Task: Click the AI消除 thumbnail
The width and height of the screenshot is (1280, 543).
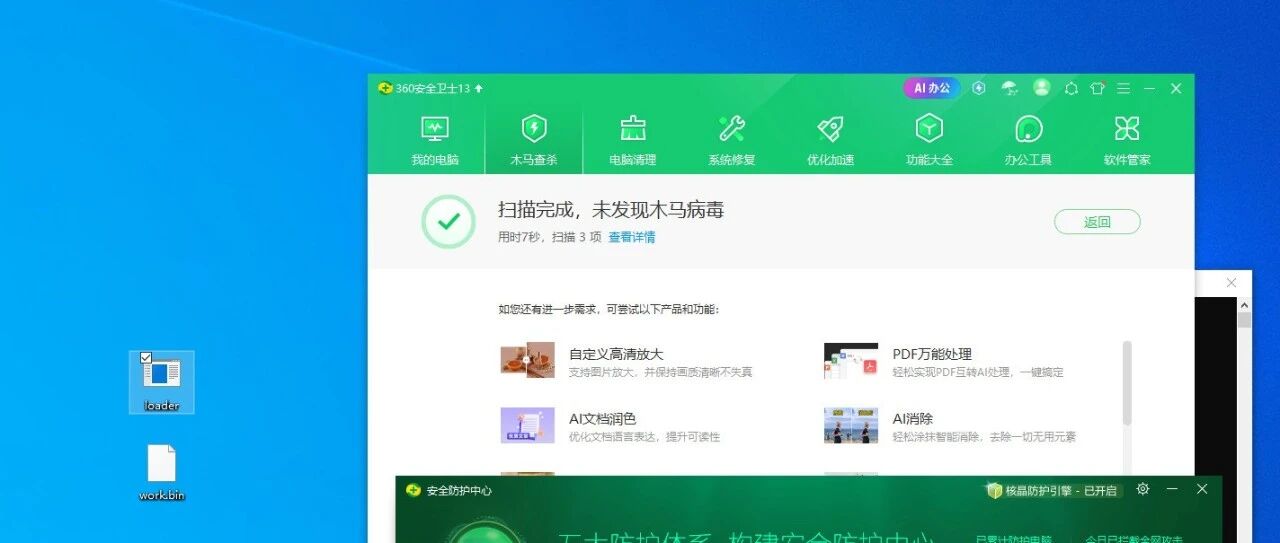Action: (x=851, y=425)
